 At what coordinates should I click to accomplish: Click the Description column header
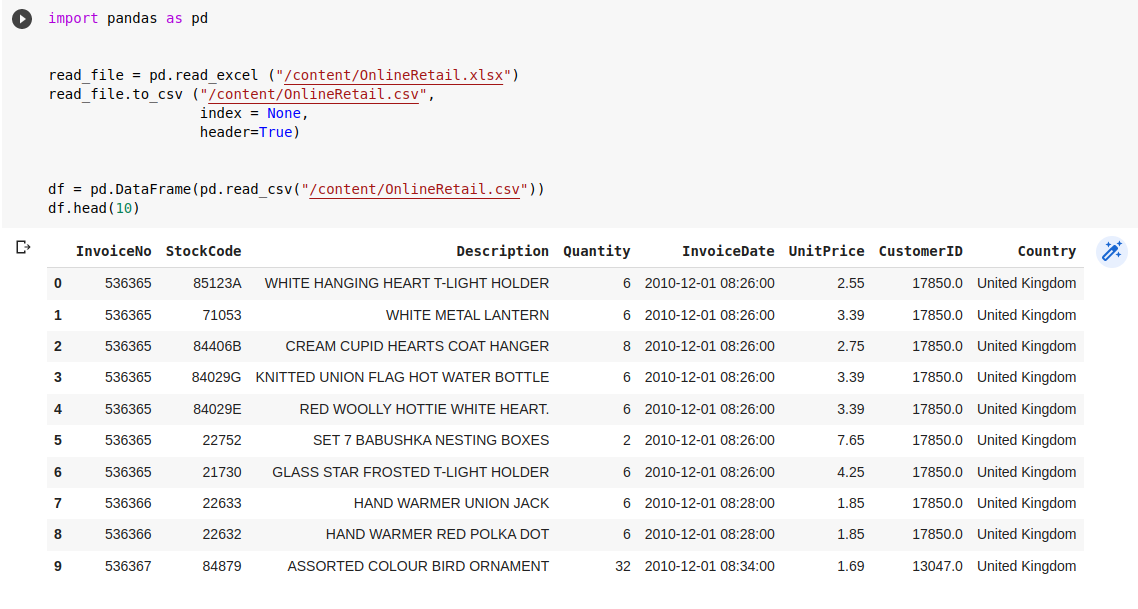click(502, 252)
